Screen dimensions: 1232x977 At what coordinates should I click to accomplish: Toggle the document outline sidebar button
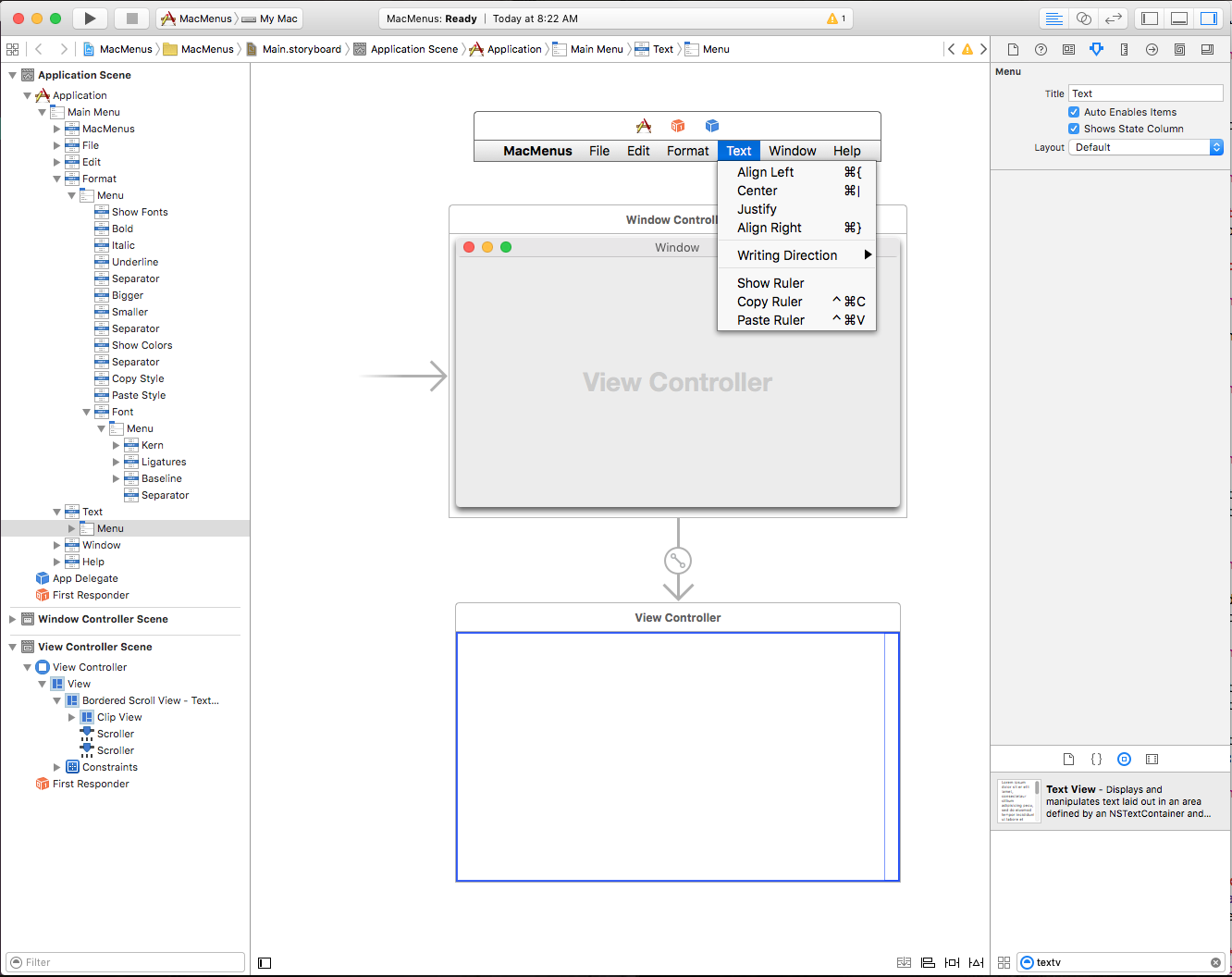[x=265, y=963]
